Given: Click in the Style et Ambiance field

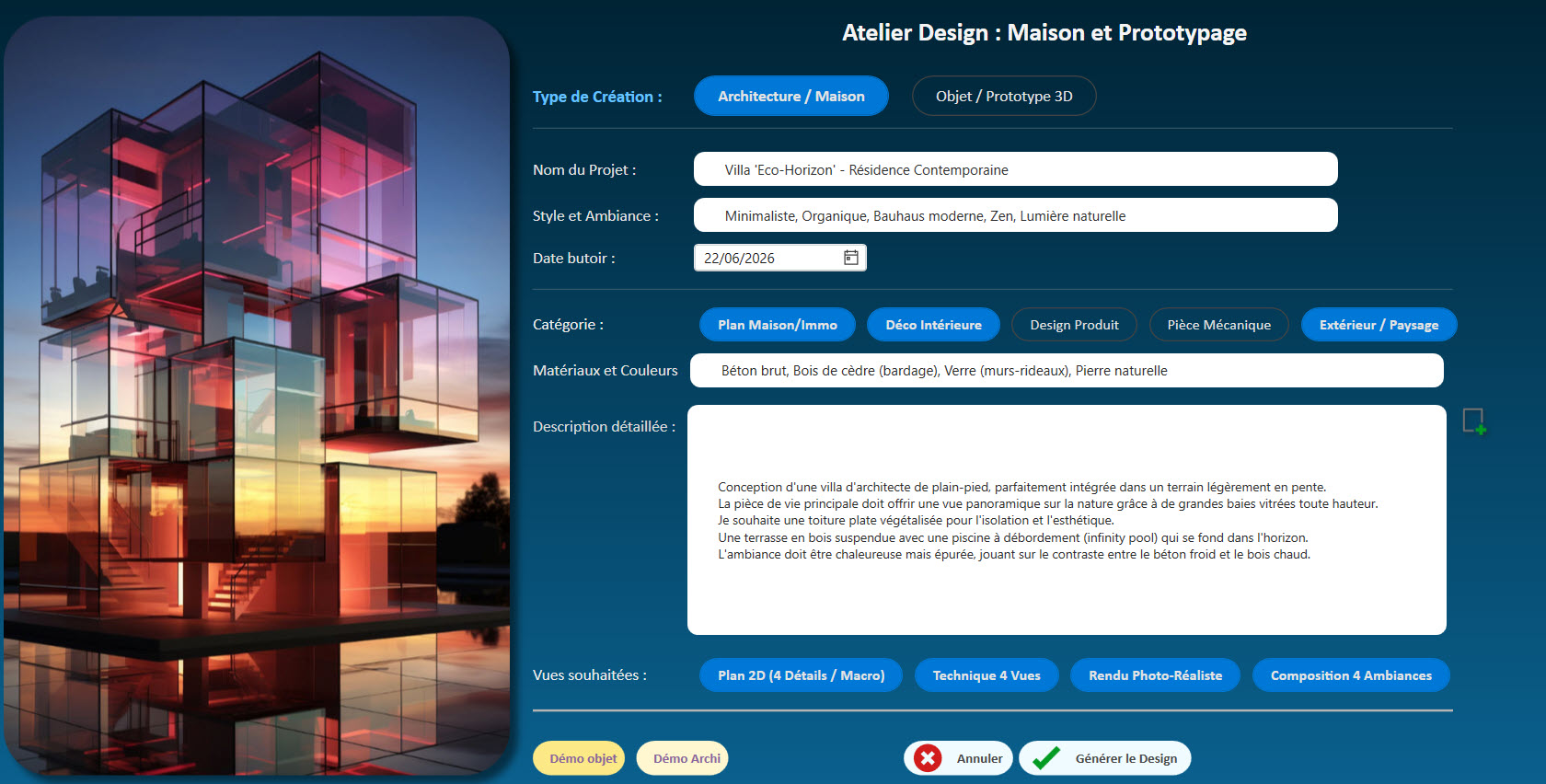Looking at the screenshot, I should tap(1015, 215).
